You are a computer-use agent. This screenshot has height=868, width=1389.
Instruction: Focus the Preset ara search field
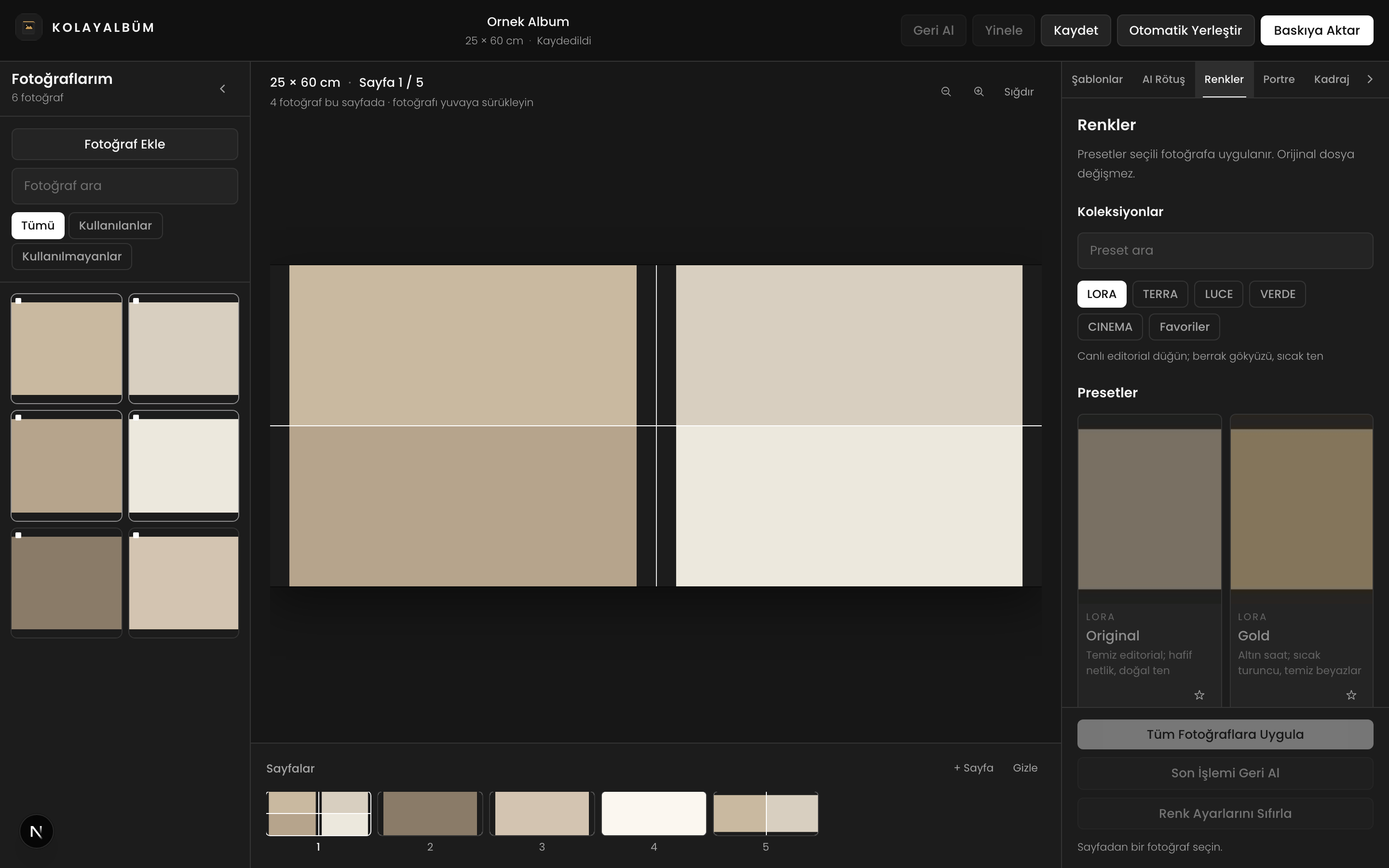(x=1225, y=250)
